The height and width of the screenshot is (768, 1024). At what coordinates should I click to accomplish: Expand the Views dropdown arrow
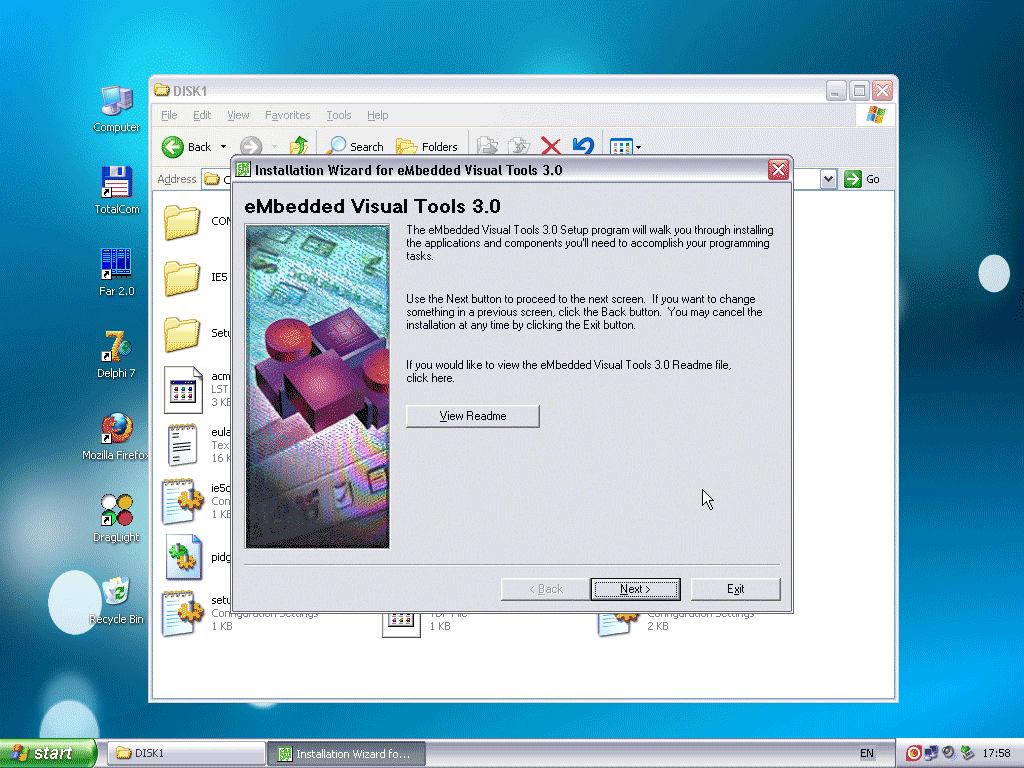pos(638,148)
